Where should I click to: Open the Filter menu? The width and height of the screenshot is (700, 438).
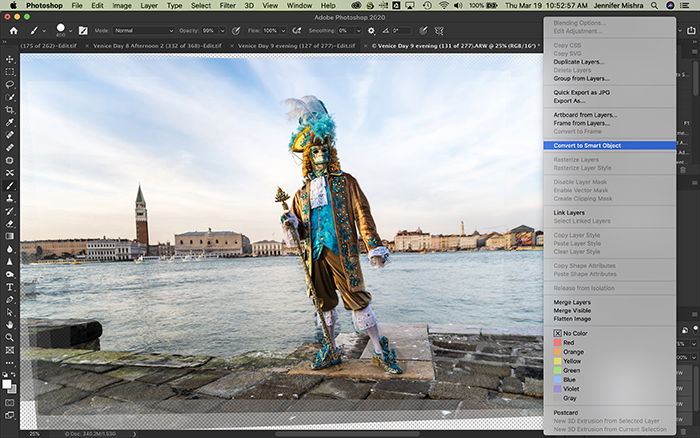228,5
